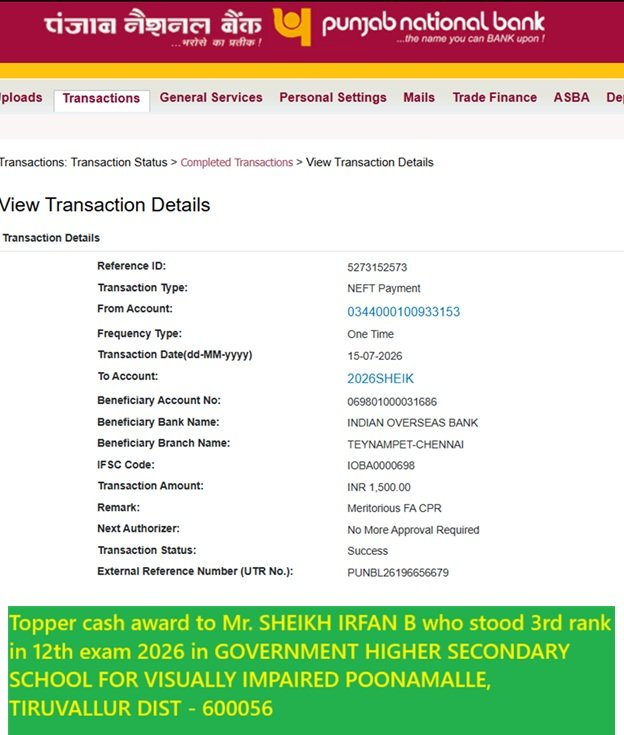Click the transaction date 15-07-2026

click(x=375, y=356)
